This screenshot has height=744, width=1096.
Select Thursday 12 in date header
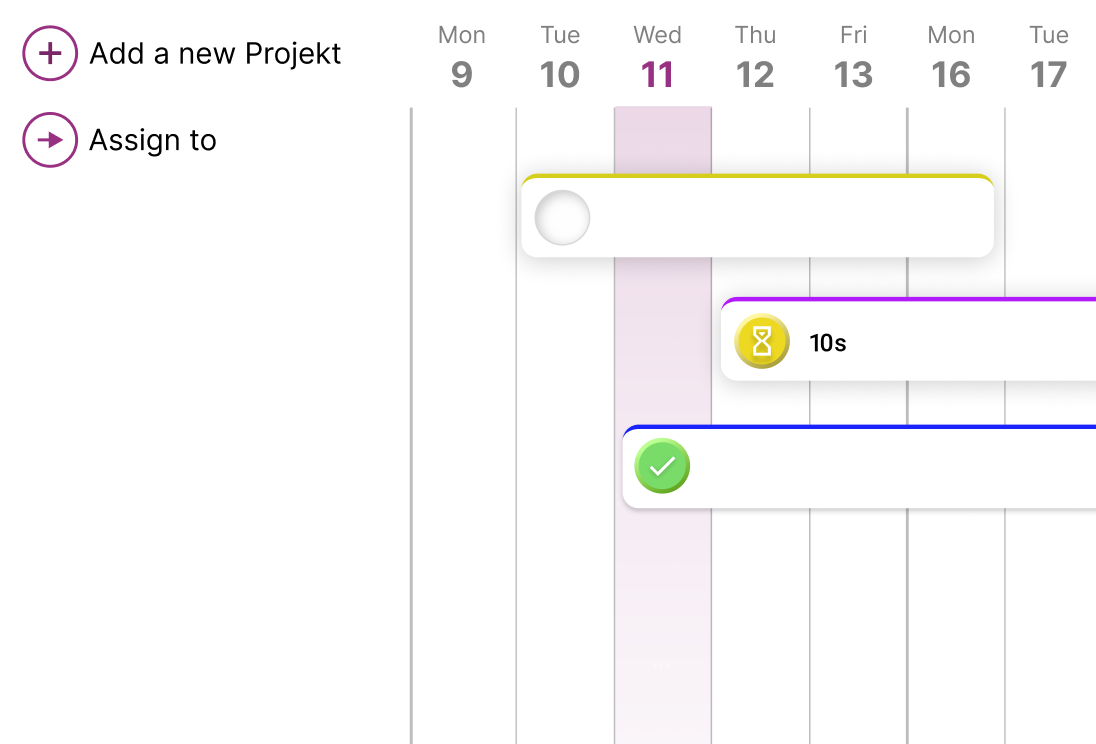point(755,58)
